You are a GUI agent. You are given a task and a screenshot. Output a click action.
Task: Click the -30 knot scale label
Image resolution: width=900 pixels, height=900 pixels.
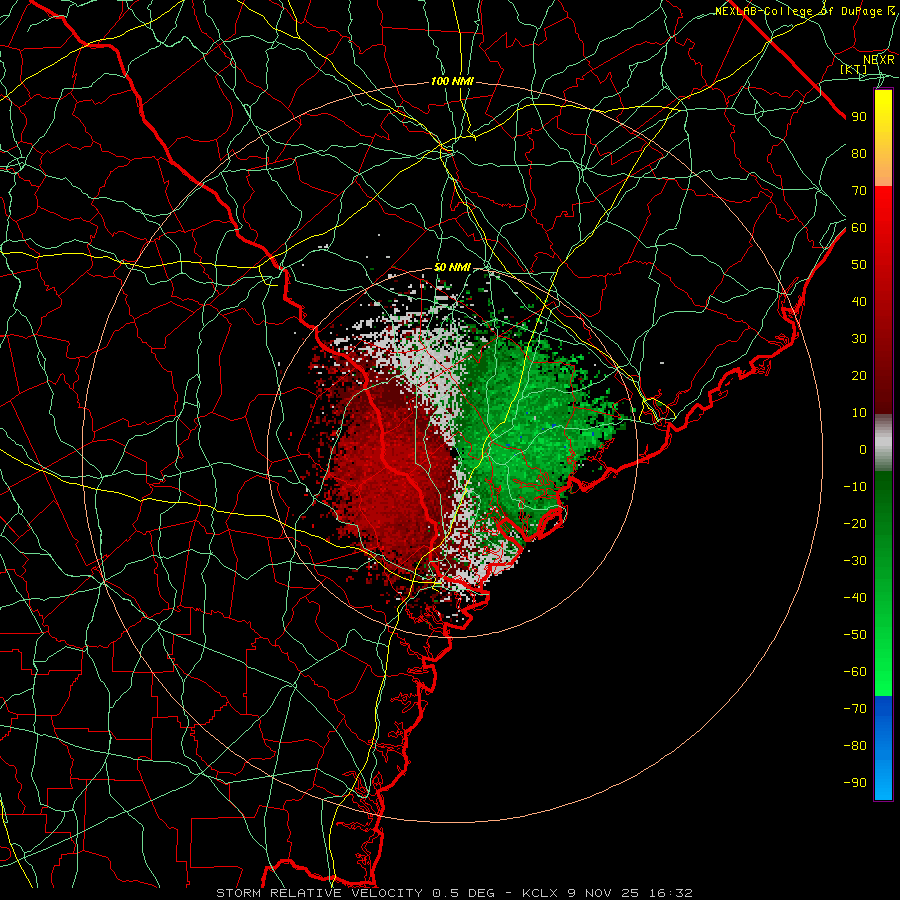tap(855, 561)
